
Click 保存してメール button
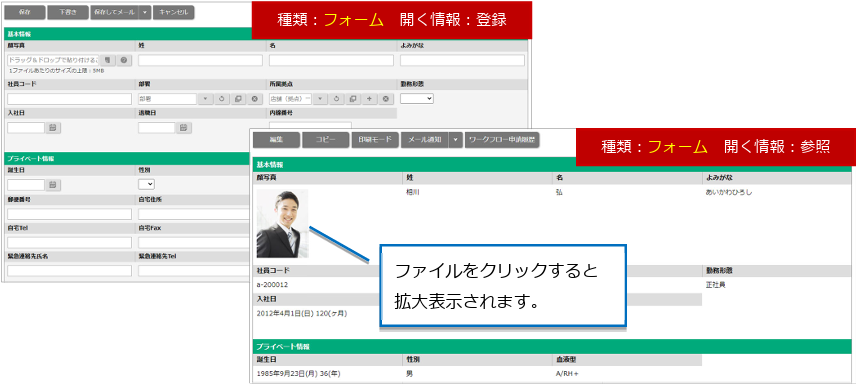pyautogui.click(x=114, y=13)
